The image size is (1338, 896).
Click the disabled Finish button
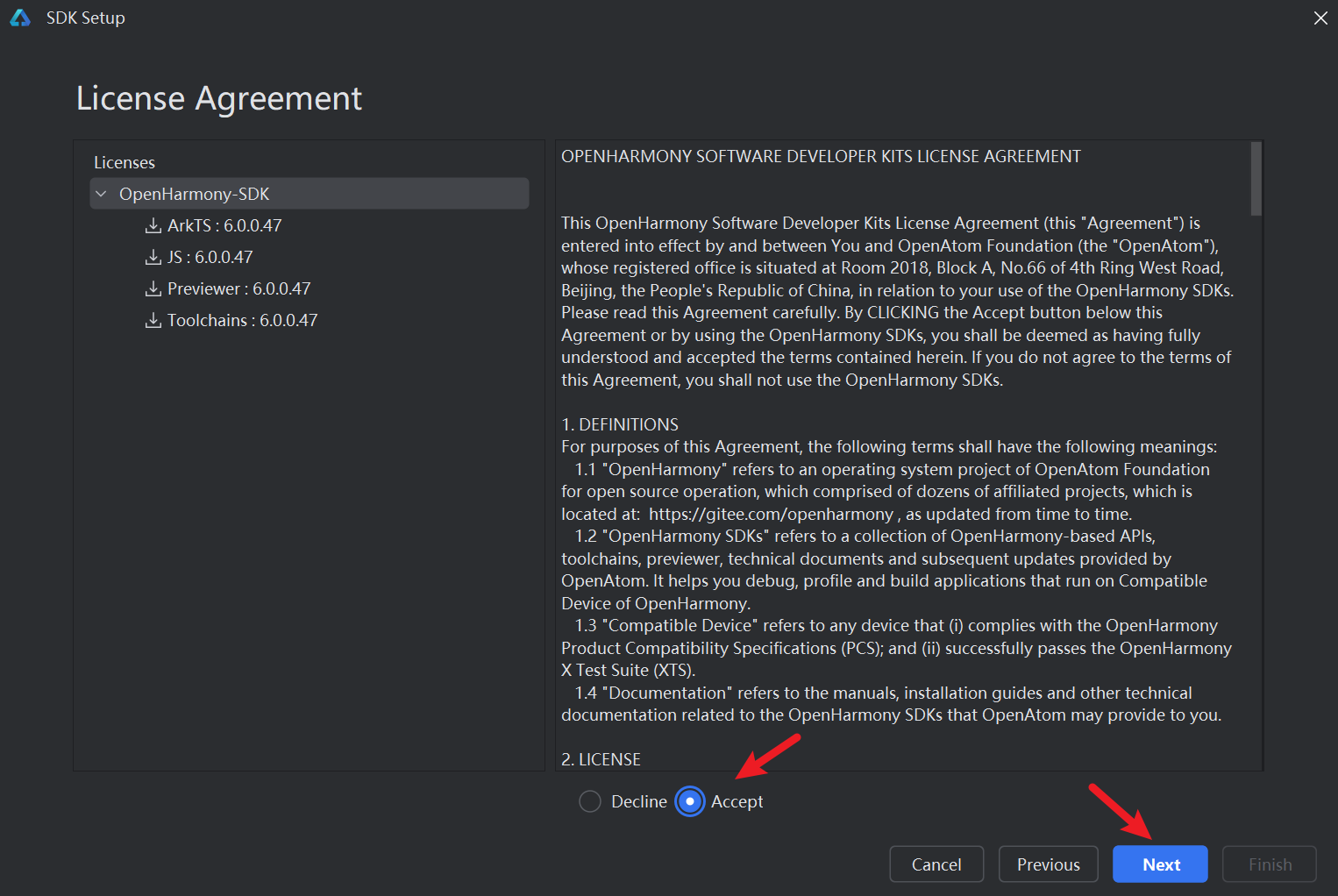(x=1270, y=864)
